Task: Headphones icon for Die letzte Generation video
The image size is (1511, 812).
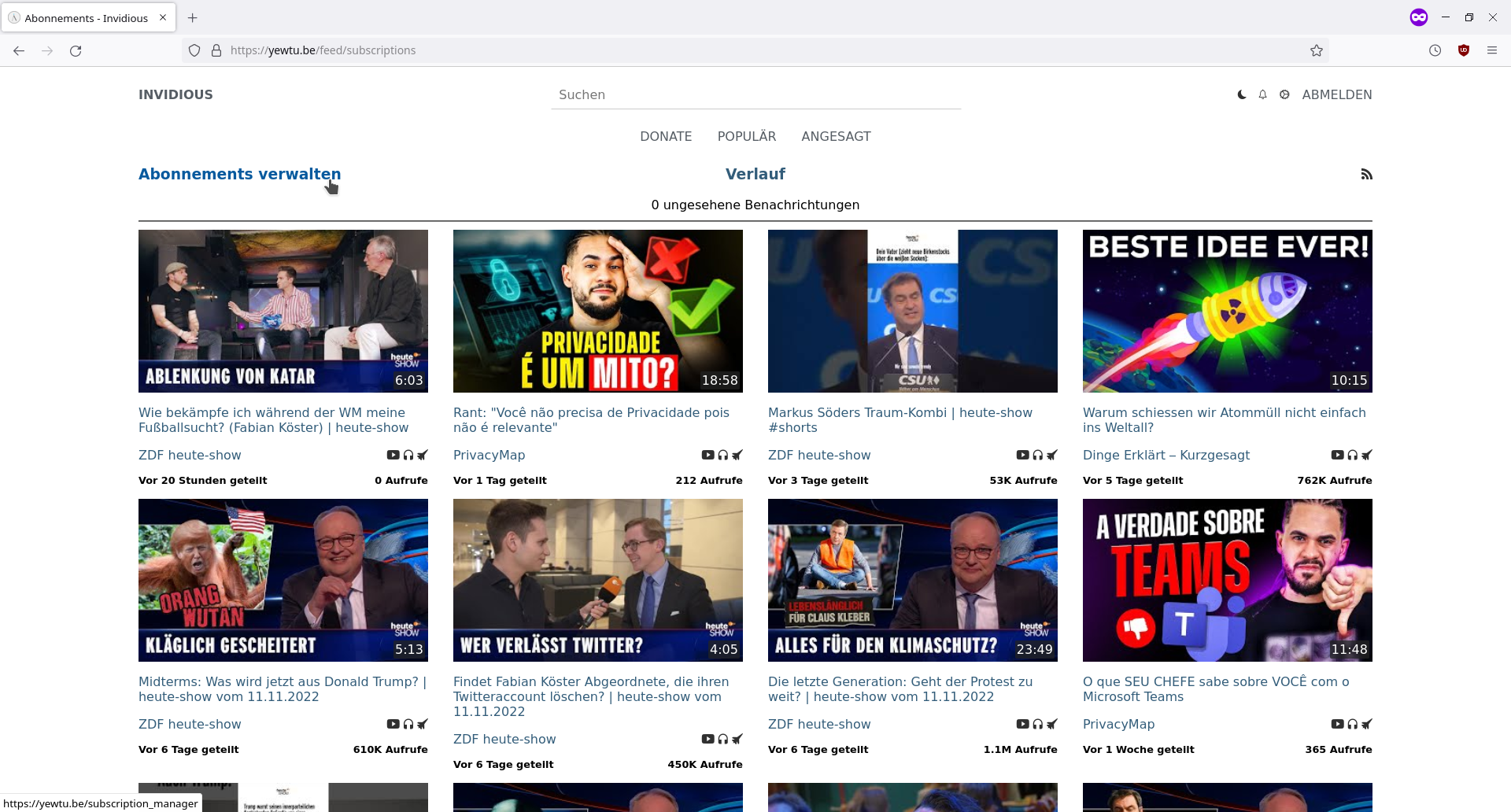Action: (x=1038, y=724)
